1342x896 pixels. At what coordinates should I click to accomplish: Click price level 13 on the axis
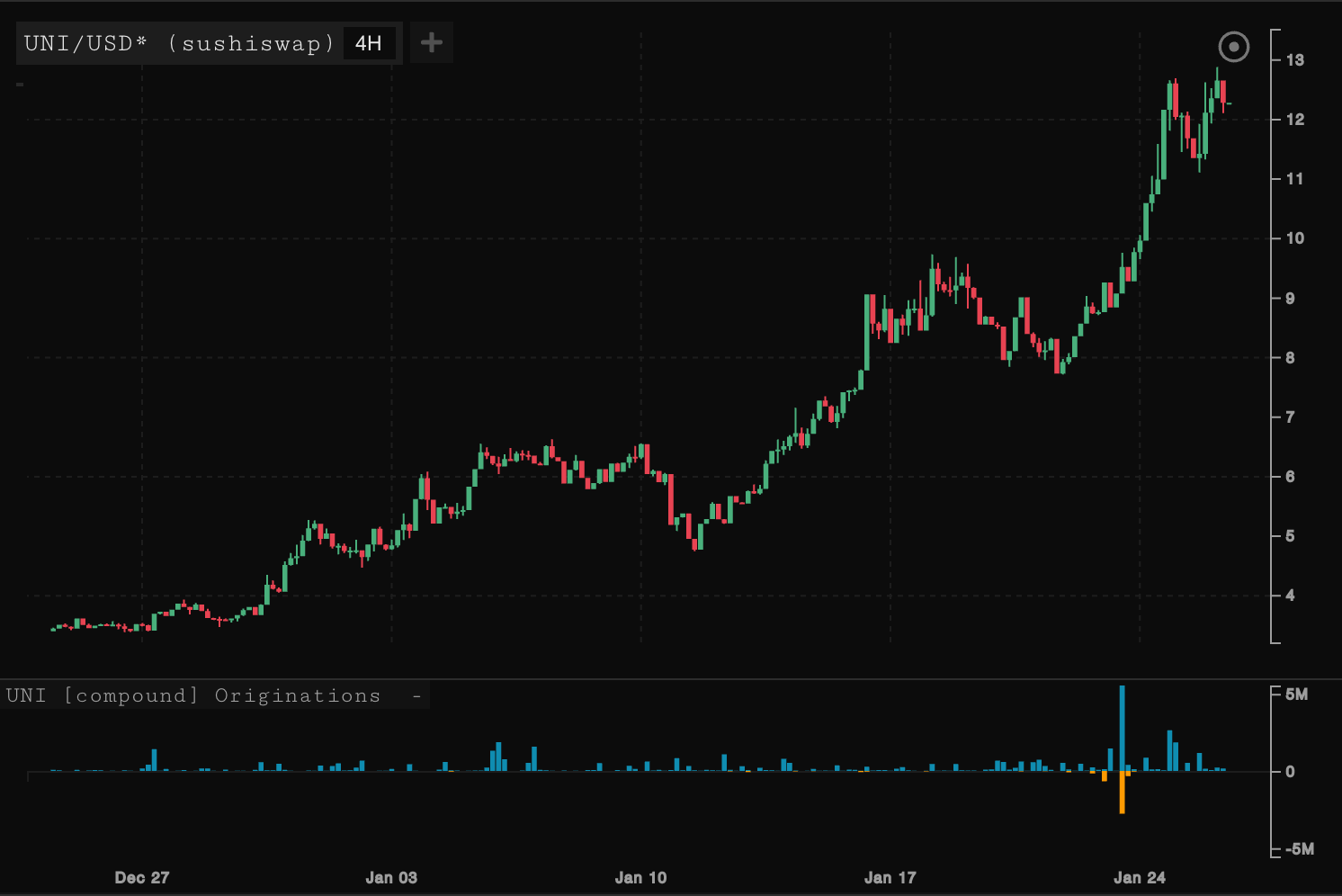point(1294,60)
